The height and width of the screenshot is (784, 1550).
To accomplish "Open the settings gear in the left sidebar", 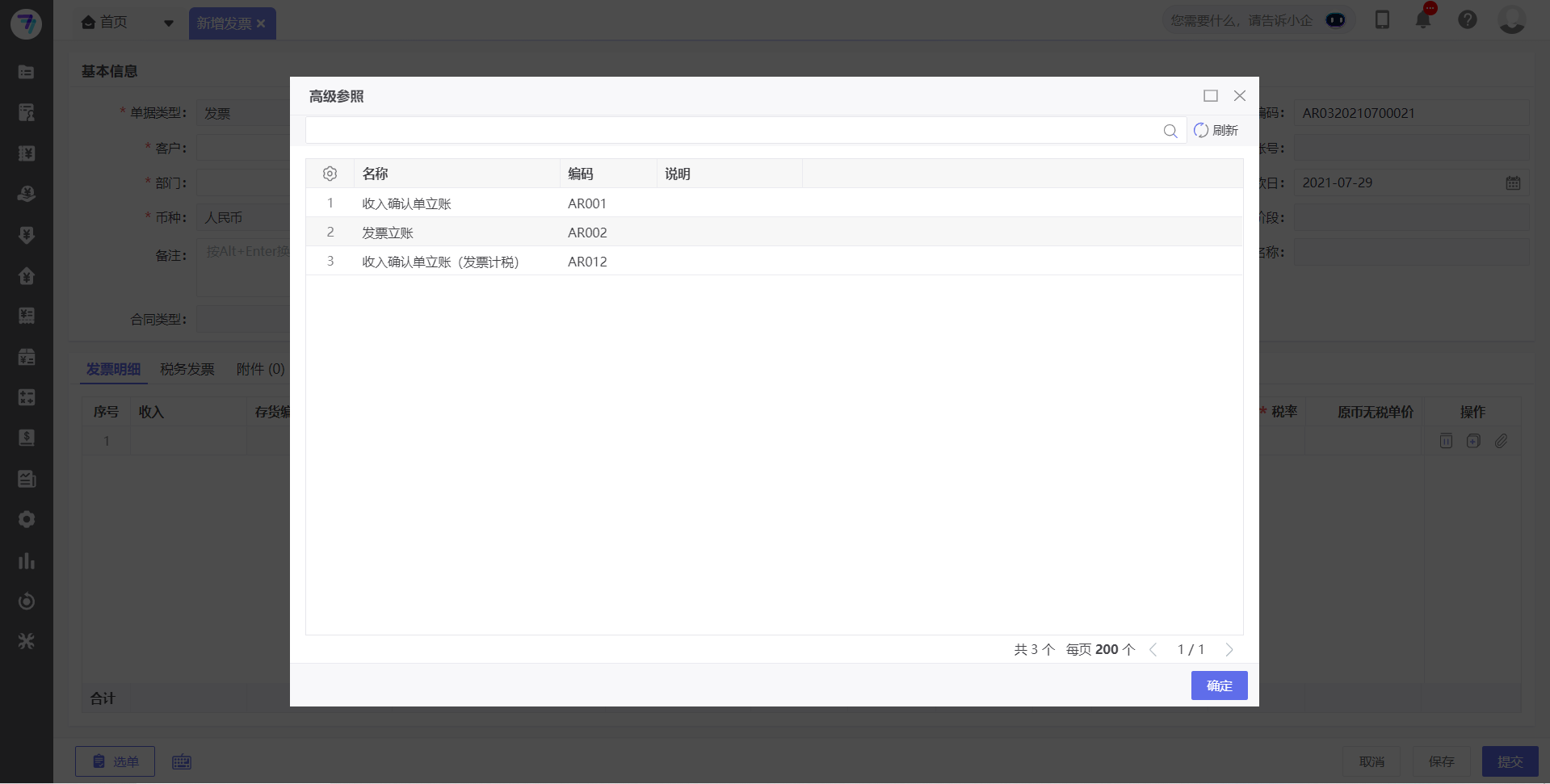I will 26,519.
